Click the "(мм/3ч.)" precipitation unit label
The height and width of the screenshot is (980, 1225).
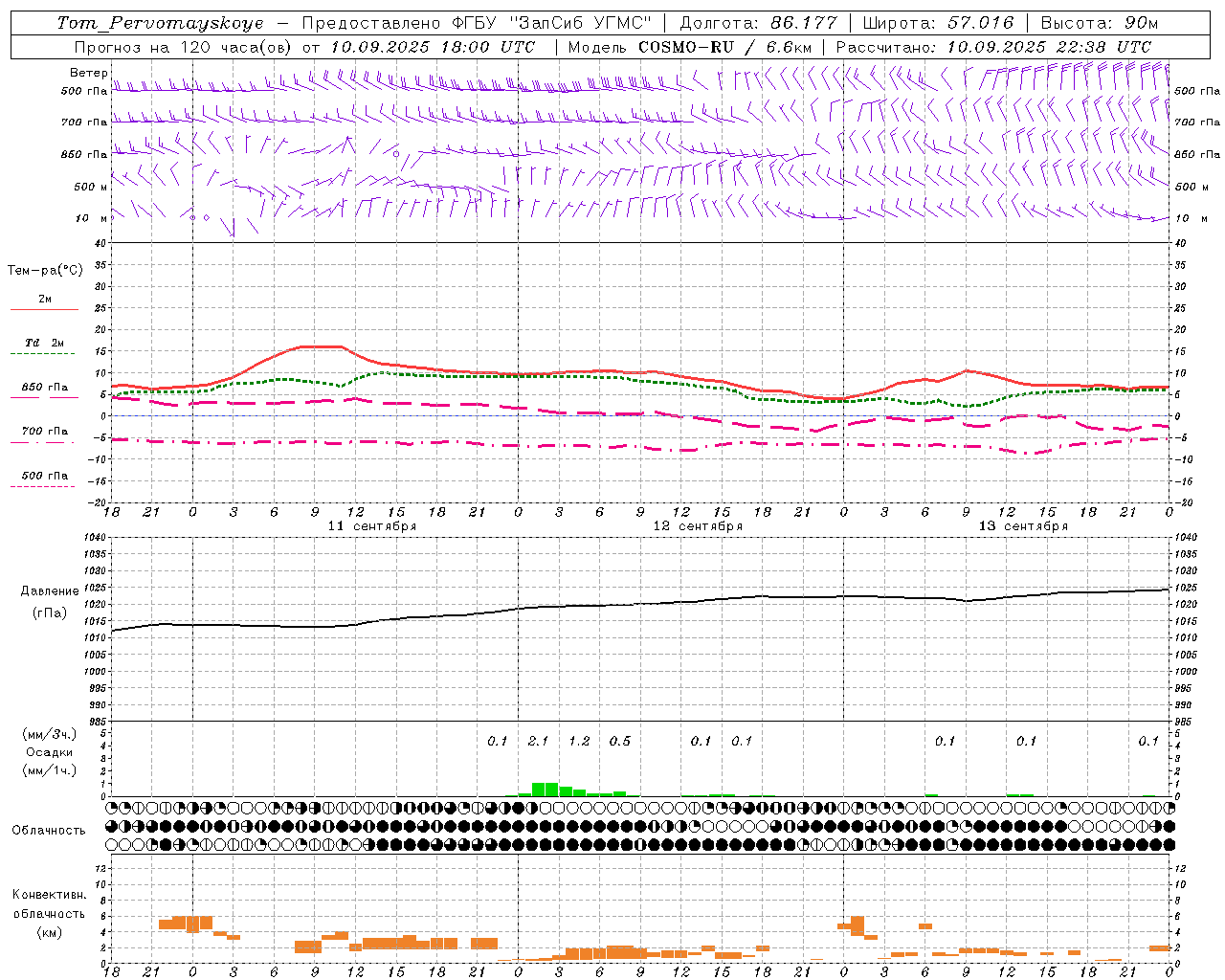click(x=50, y=734)
